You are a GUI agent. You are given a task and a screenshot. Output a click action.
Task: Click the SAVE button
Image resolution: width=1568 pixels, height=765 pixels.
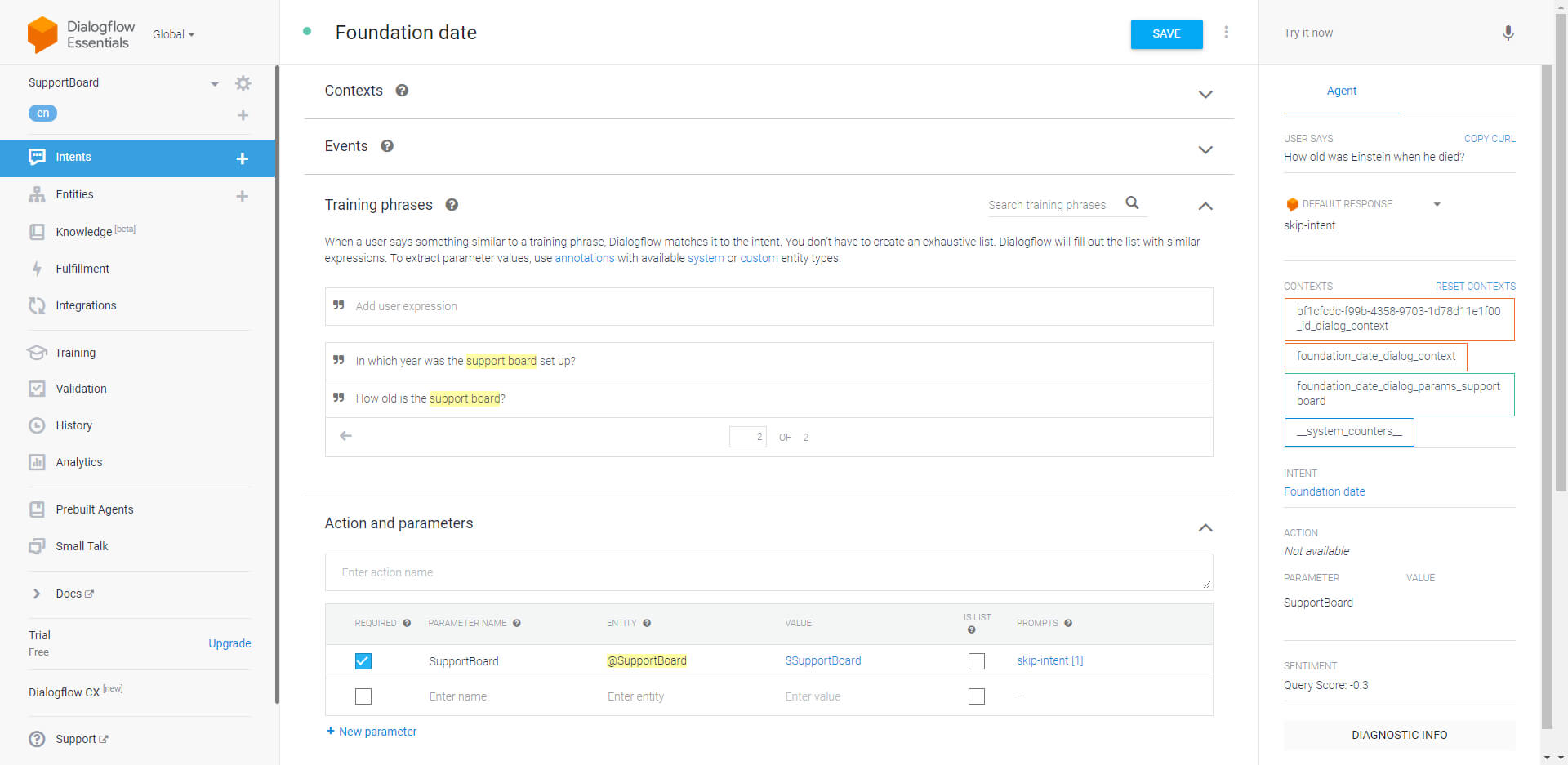pyautogui.click(x=1166, y=33)
